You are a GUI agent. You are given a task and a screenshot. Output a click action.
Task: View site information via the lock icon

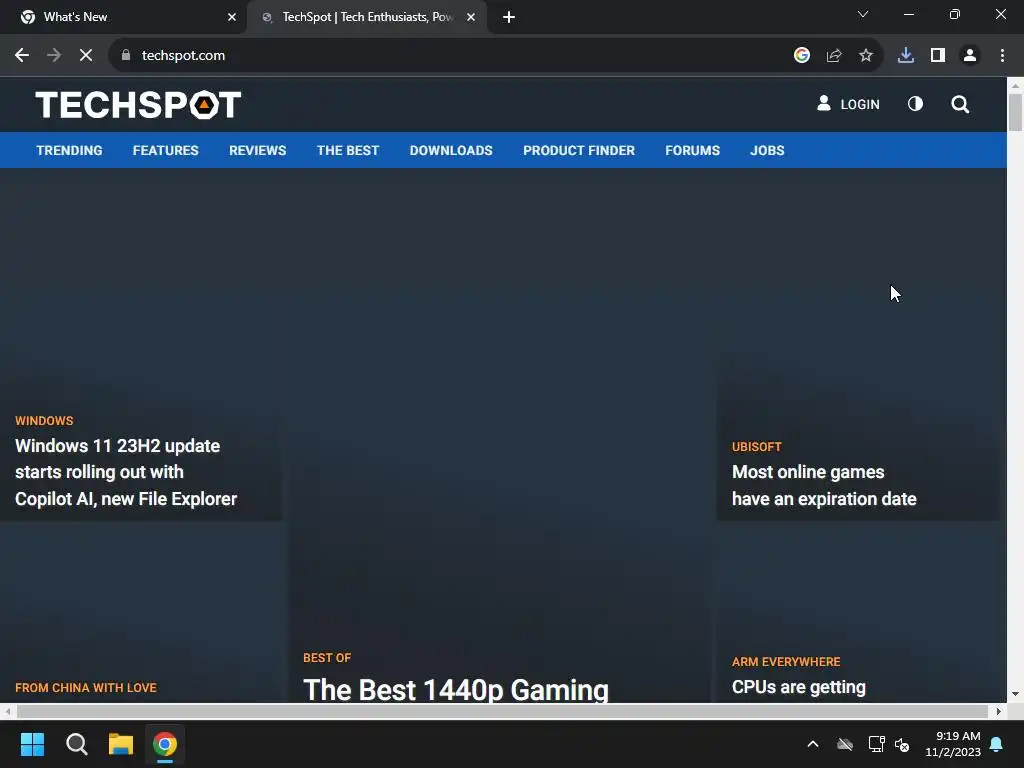click(x=126, y=56)
